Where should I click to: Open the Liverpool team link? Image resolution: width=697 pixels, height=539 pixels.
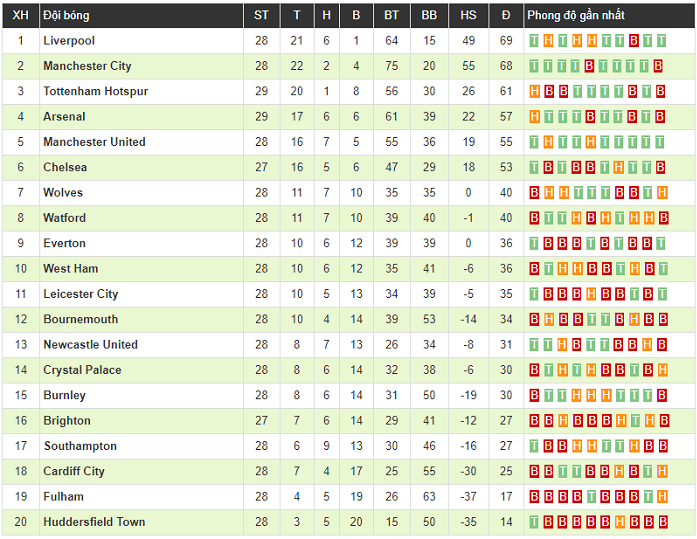(69, 41)
